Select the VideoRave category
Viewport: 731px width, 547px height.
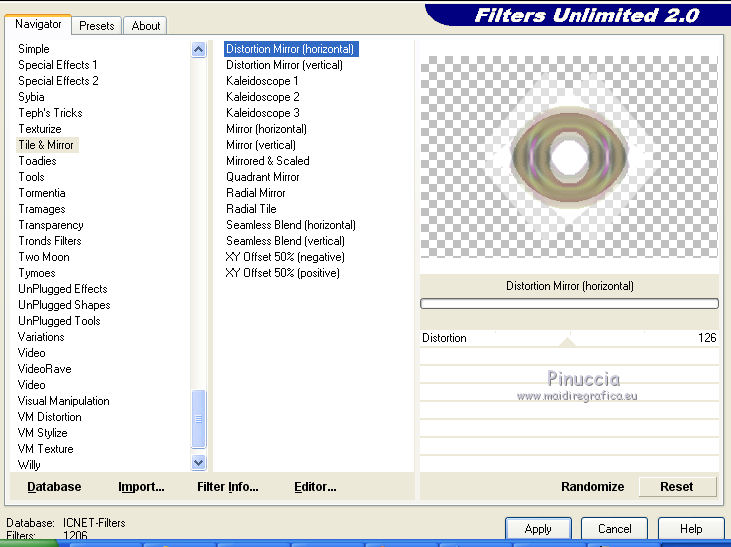click(44, 369)
